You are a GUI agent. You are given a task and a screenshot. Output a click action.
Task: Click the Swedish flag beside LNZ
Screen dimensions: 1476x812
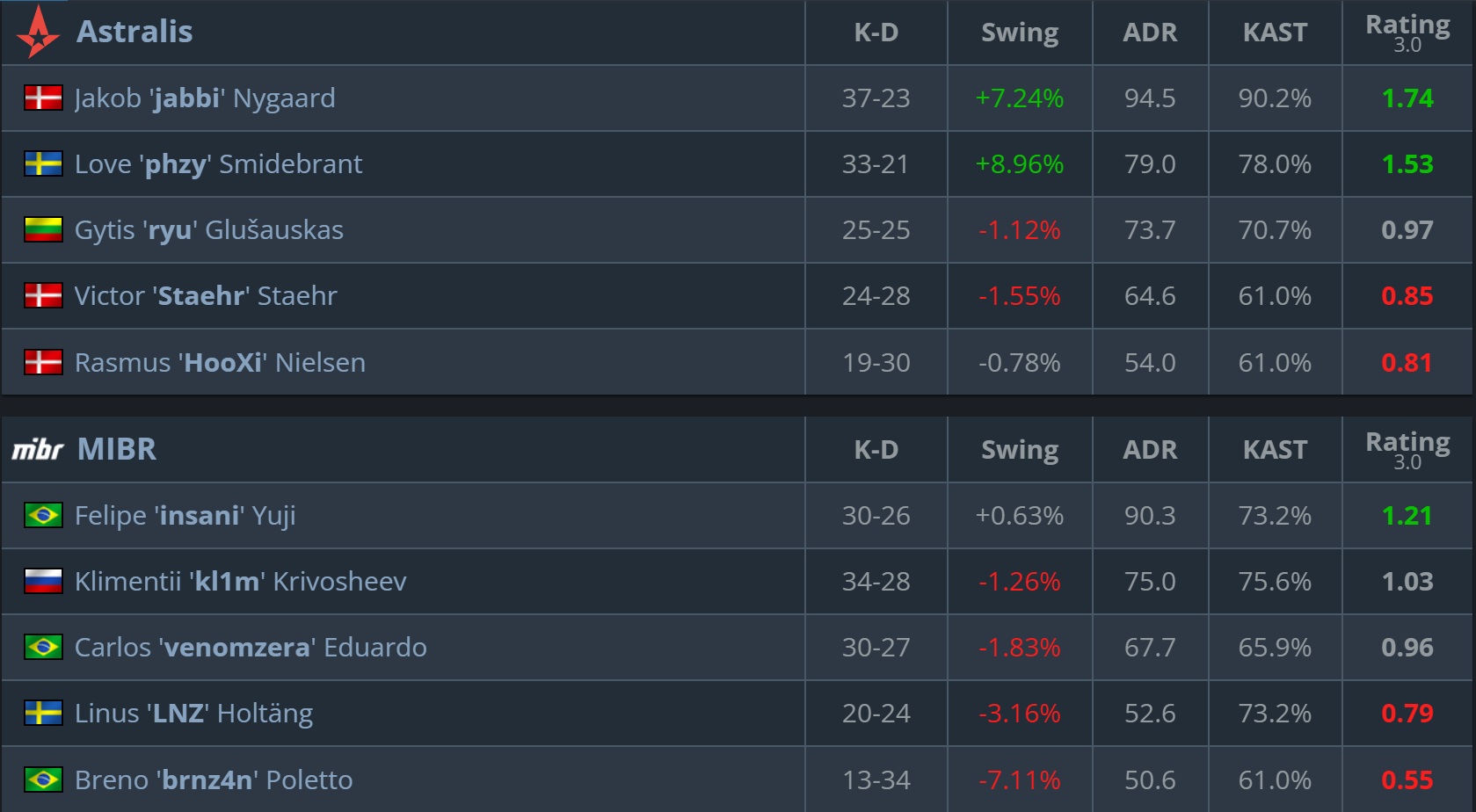point(43,713)
